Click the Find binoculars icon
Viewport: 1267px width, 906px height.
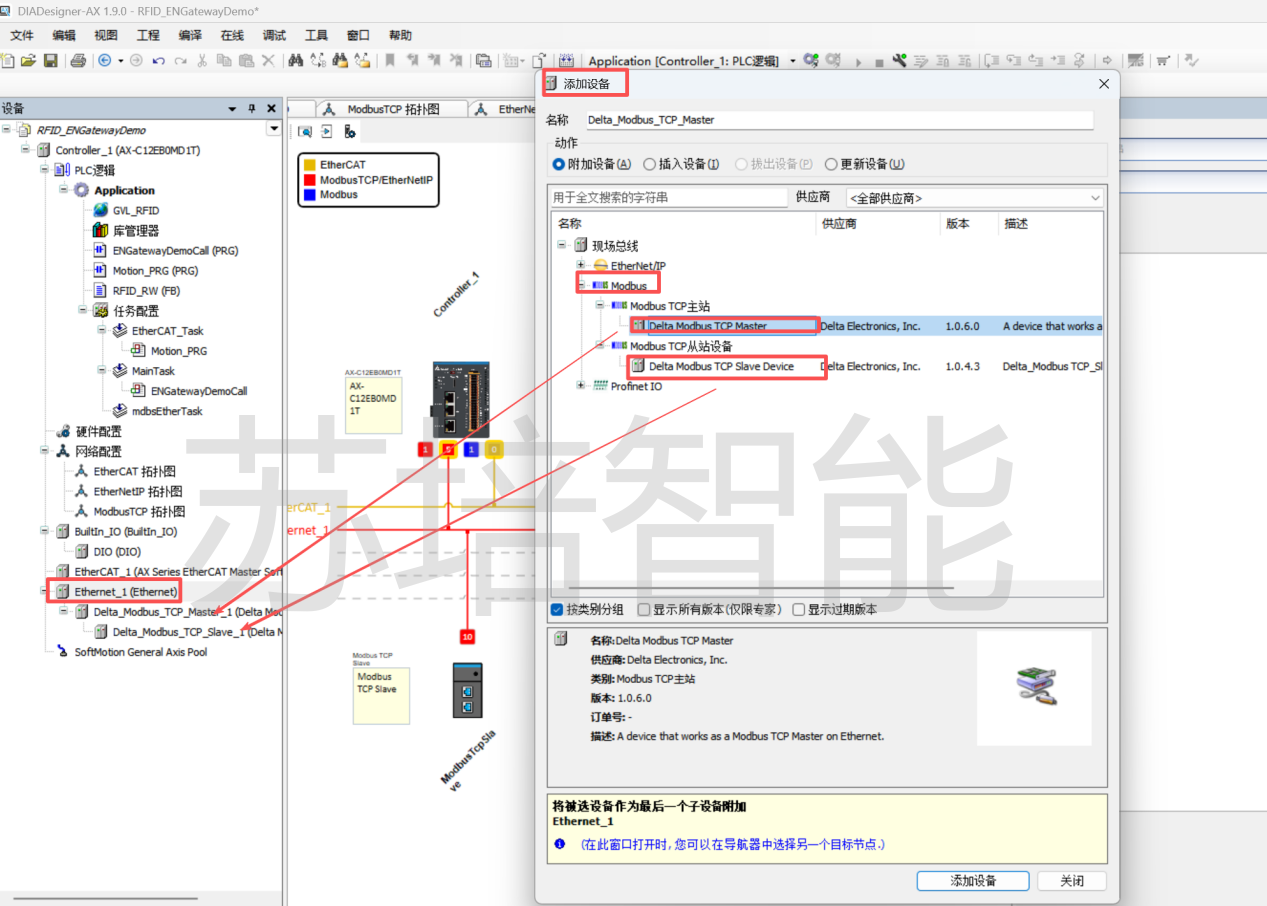click(295, 61)
